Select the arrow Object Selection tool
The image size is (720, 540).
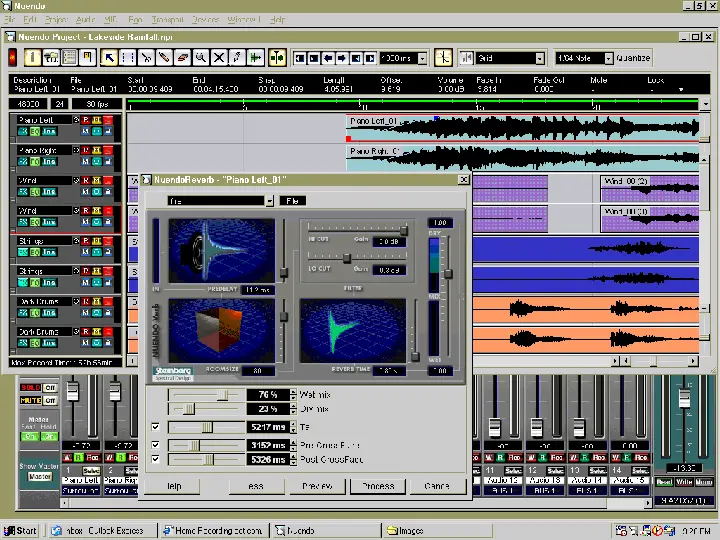click(x=109, y=58)
